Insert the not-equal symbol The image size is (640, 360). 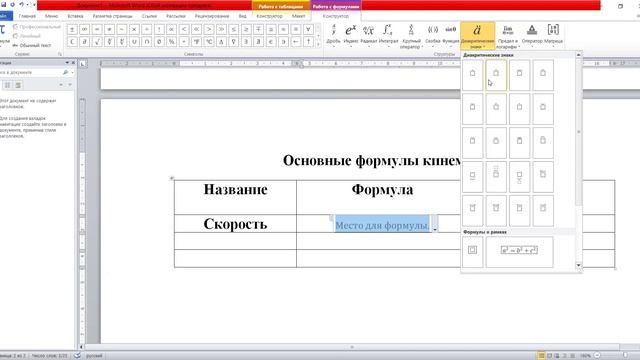tap(109, 29)
